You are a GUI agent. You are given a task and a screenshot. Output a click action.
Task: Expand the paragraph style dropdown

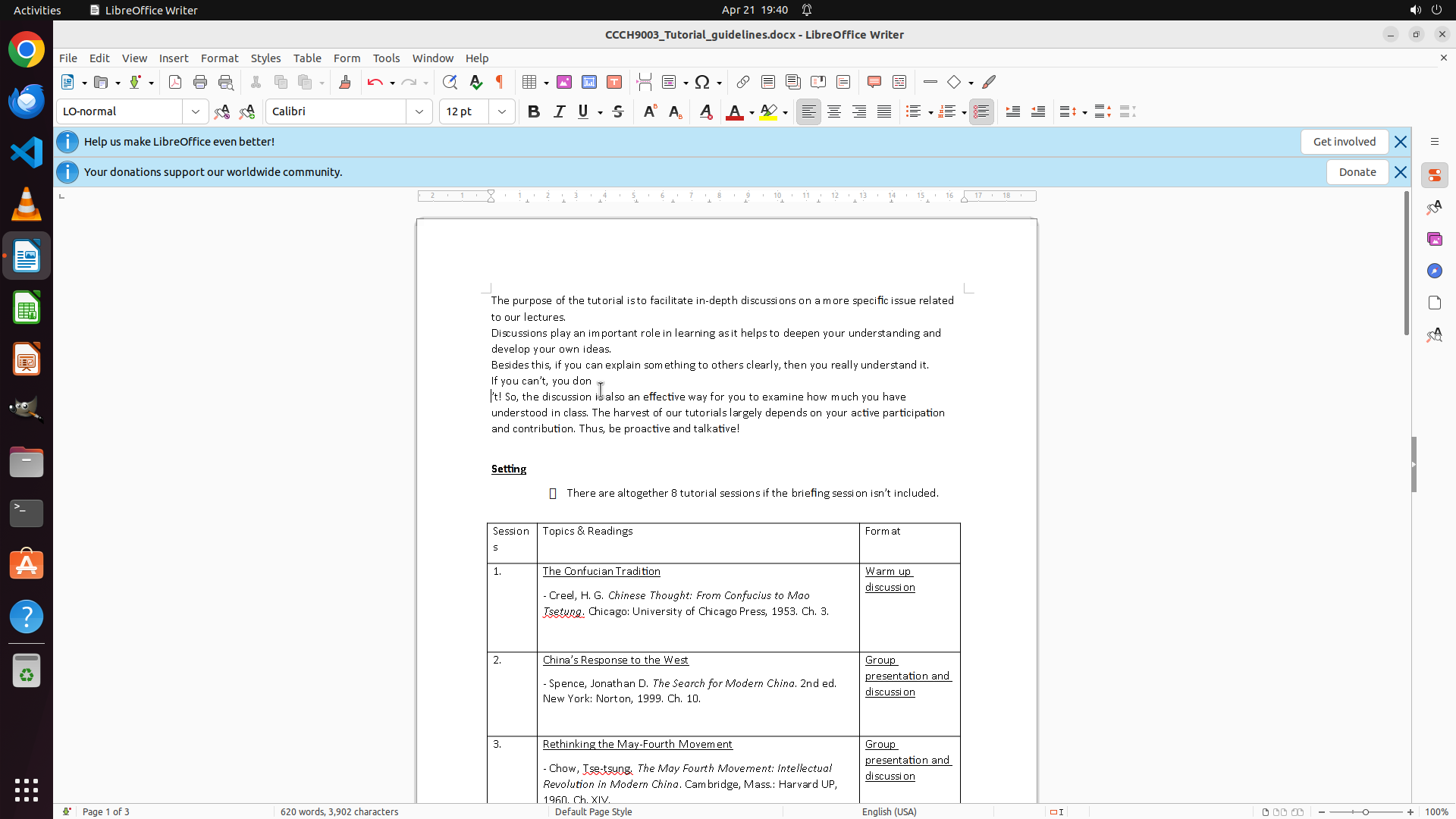click(x=196, y=111)
